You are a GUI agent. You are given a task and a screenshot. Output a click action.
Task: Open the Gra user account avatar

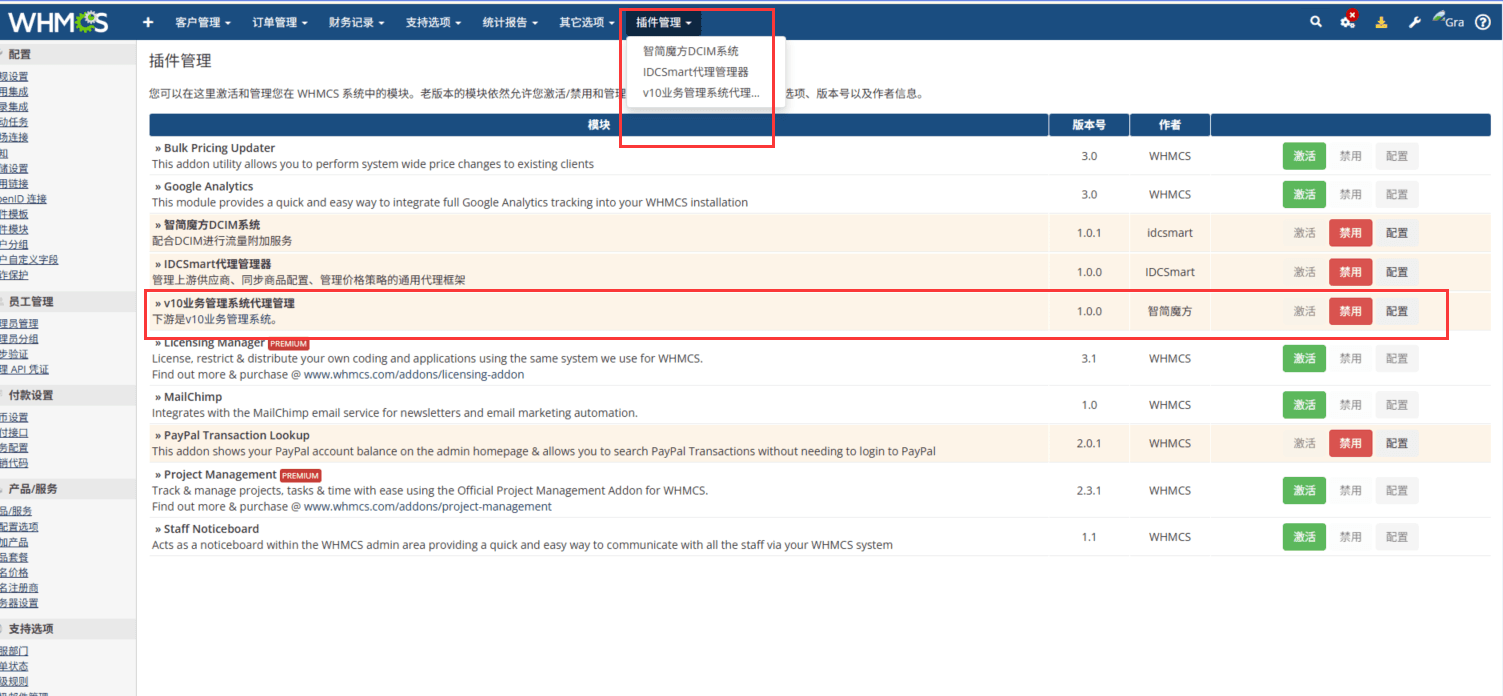pos(1448,21)
